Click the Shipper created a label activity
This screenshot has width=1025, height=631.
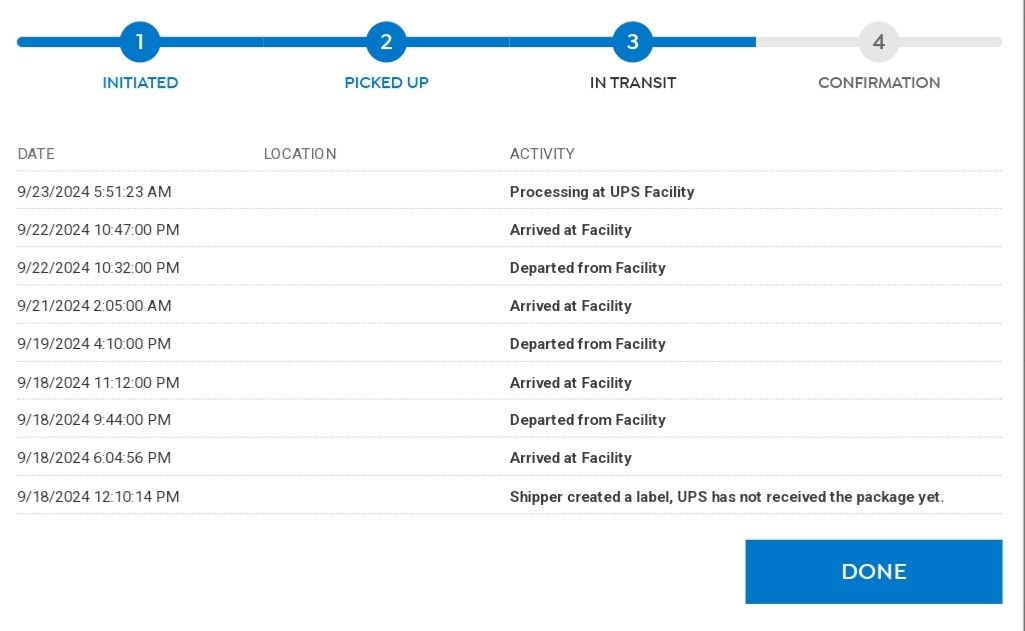(727, 496)
